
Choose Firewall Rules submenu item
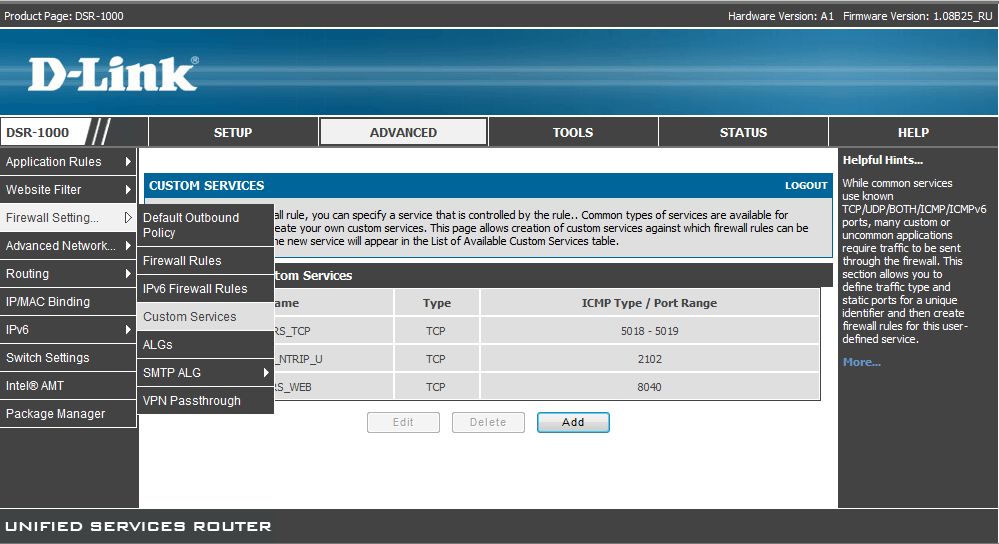205,261
